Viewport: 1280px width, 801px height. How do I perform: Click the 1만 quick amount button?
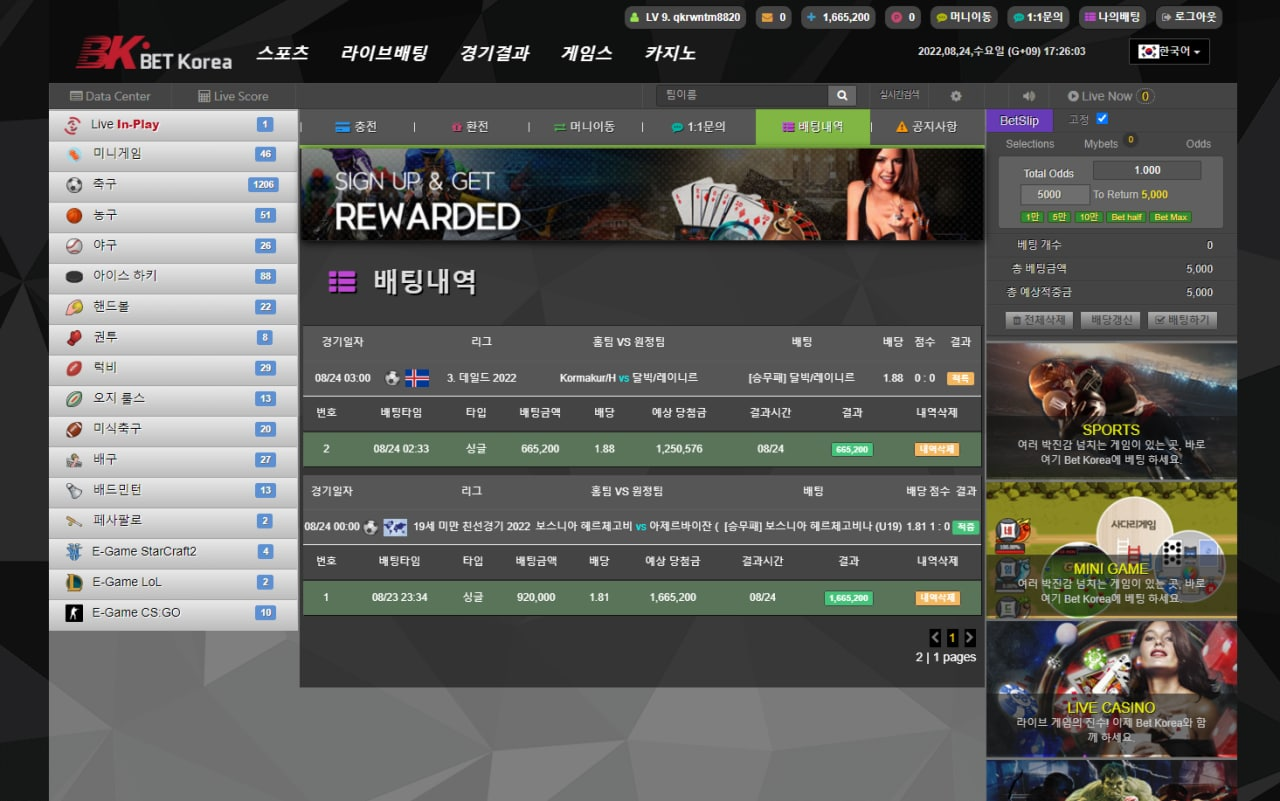[1032, 217]
